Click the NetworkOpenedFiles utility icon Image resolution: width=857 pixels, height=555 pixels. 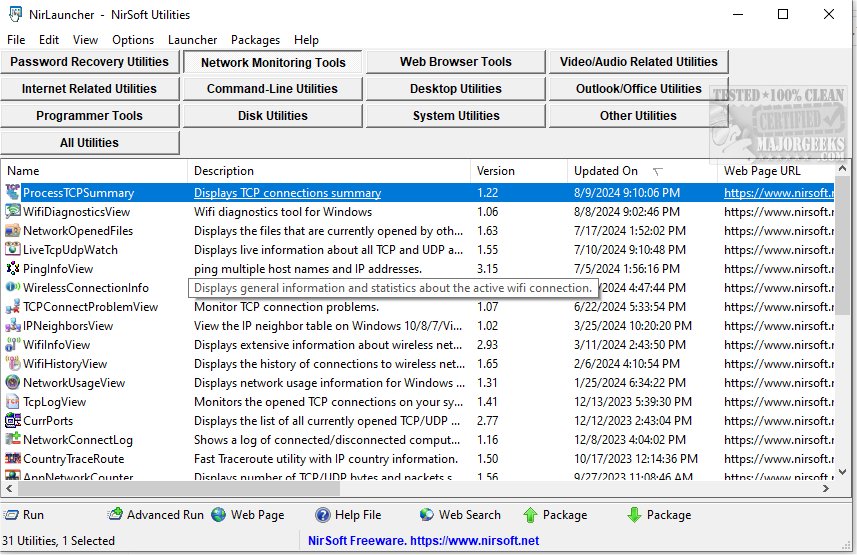(x=13, y=231)
